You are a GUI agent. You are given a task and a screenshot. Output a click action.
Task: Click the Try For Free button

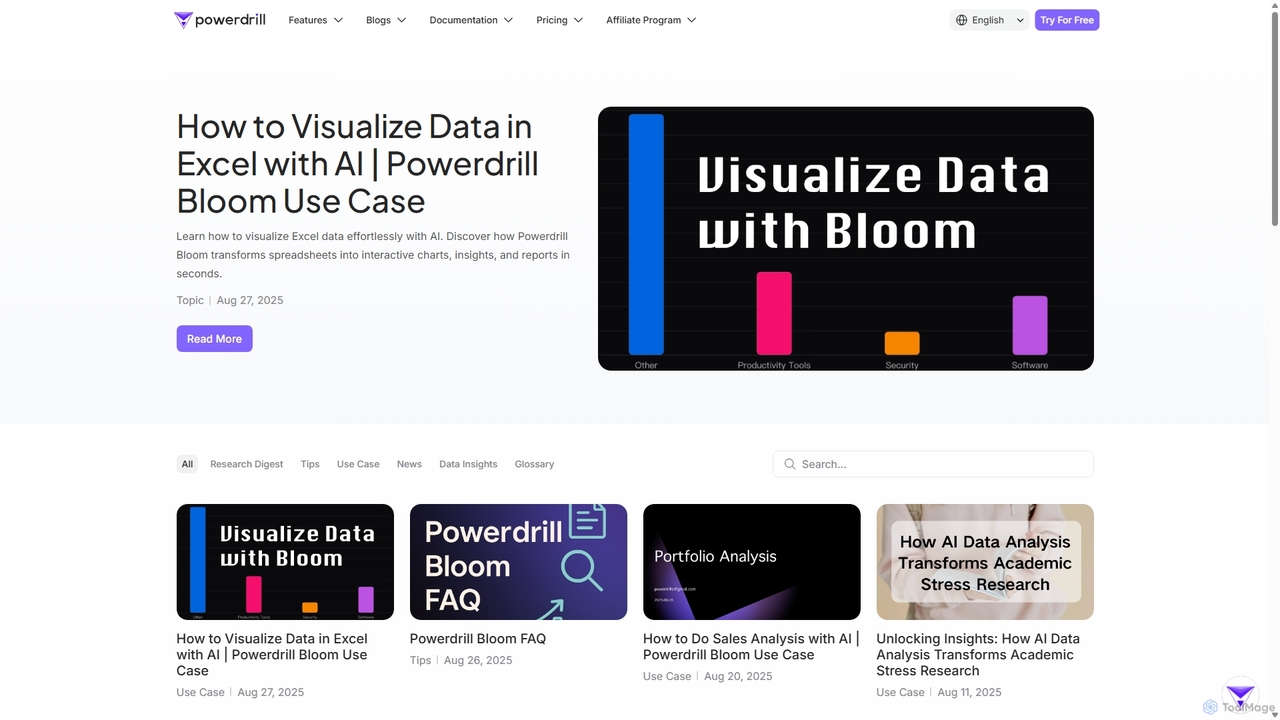pyautogui.click(x=1067, y=20)
